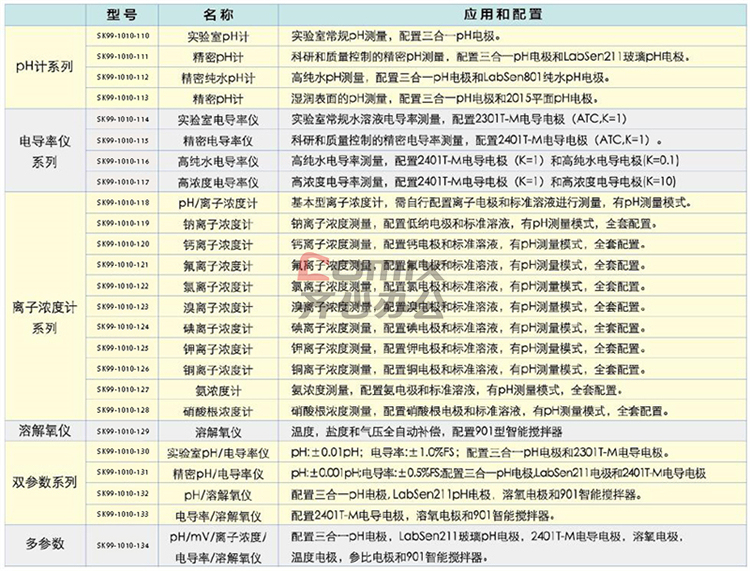The width and height of the screenshot is (750, 571).
Task: Click description 实验室常规pH测量 configuration text
Action: point(397,36)
